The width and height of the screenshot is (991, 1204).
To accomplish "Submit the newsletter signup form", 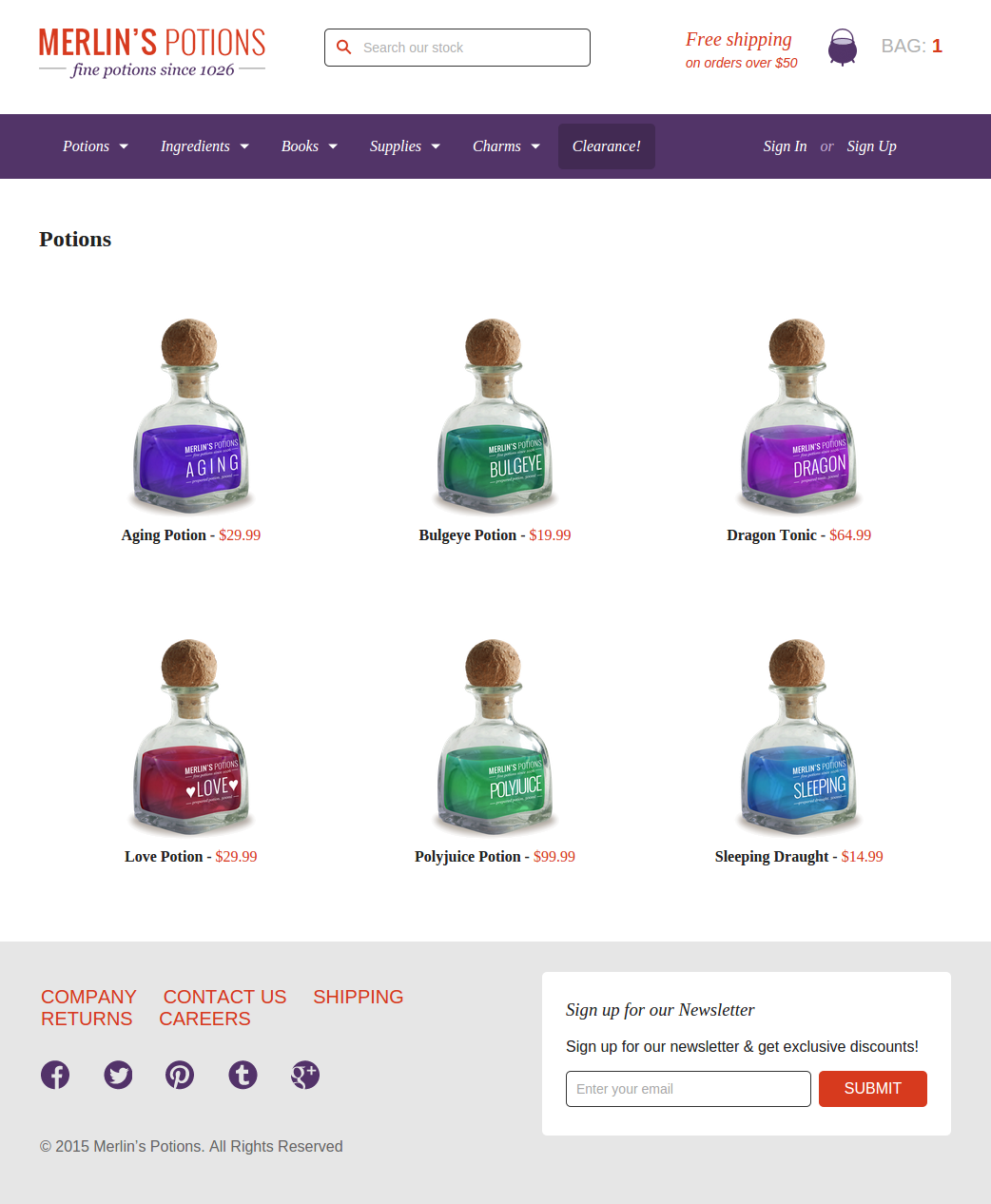I will (873, 1089).
